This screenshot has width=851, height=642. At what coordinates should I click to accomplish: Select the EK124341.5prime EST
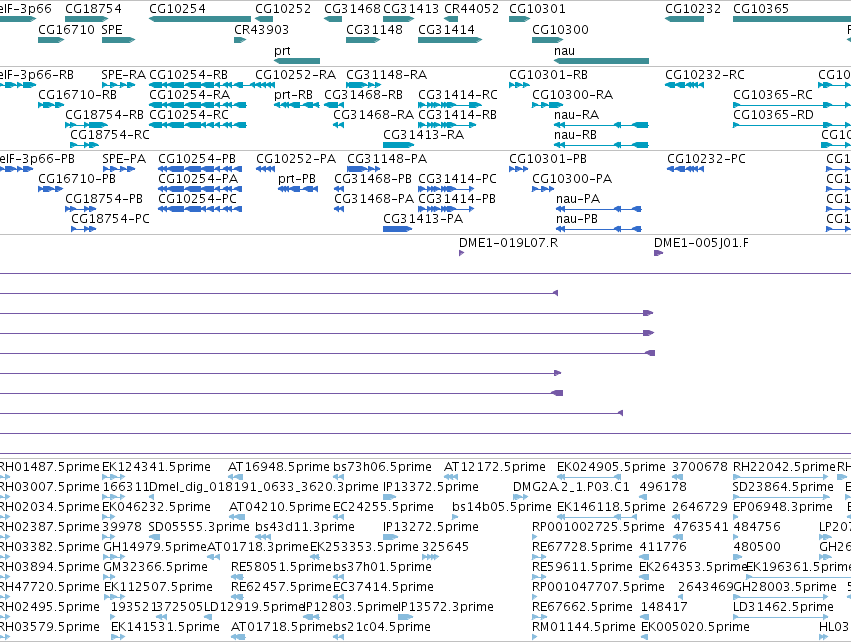(x=111, y=477)
